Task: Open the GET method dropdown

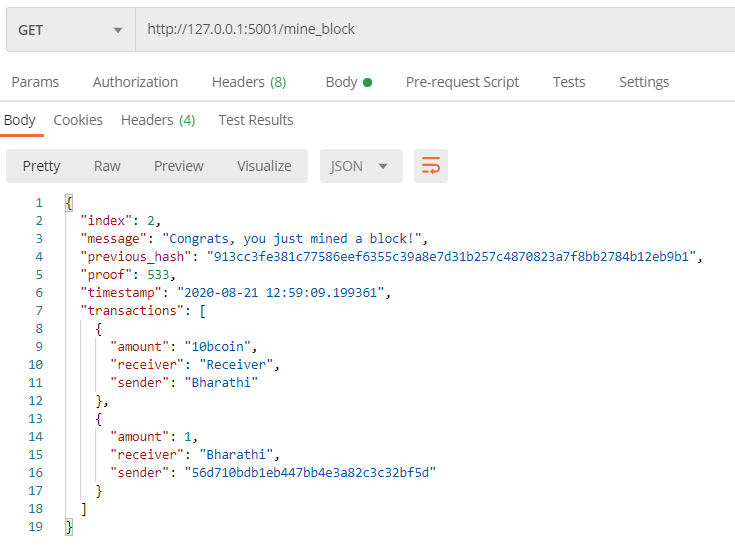Action: (70, 30)
